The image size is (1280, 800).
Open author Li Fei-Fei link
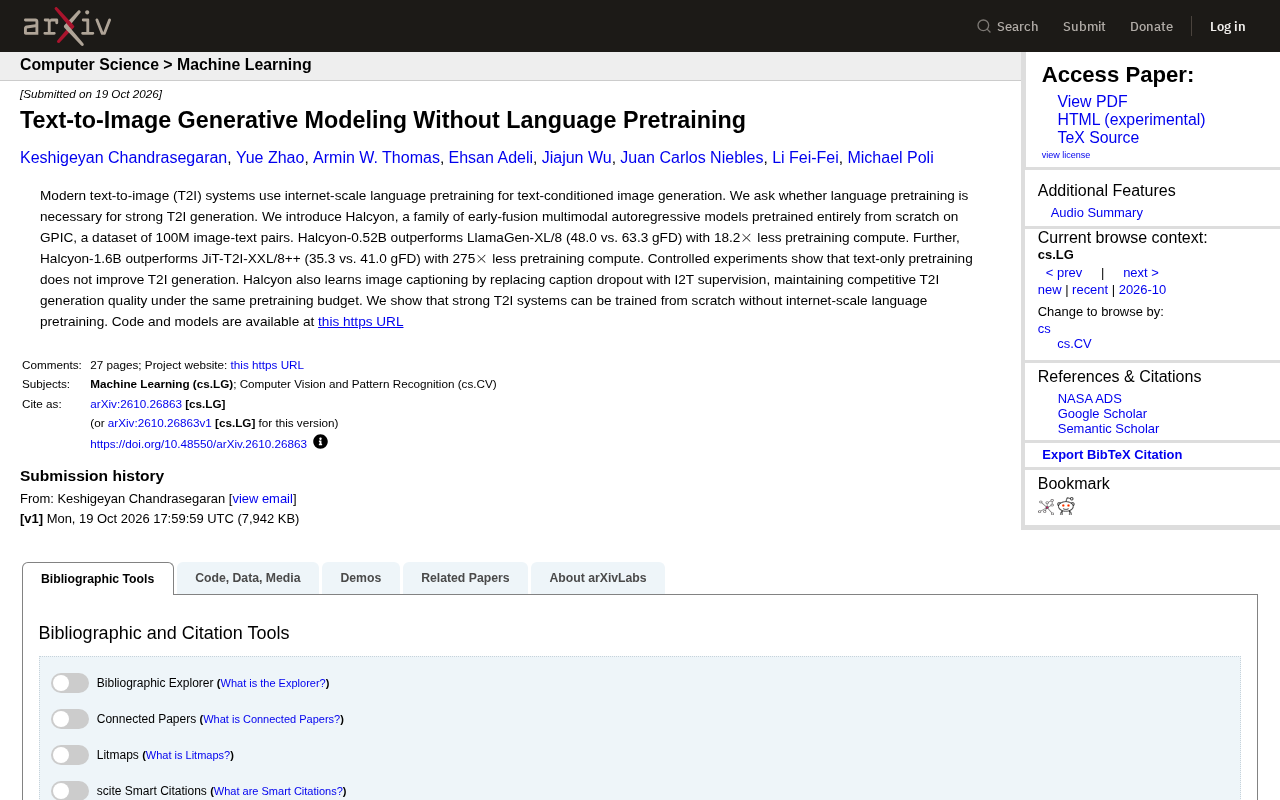[805, 158]
